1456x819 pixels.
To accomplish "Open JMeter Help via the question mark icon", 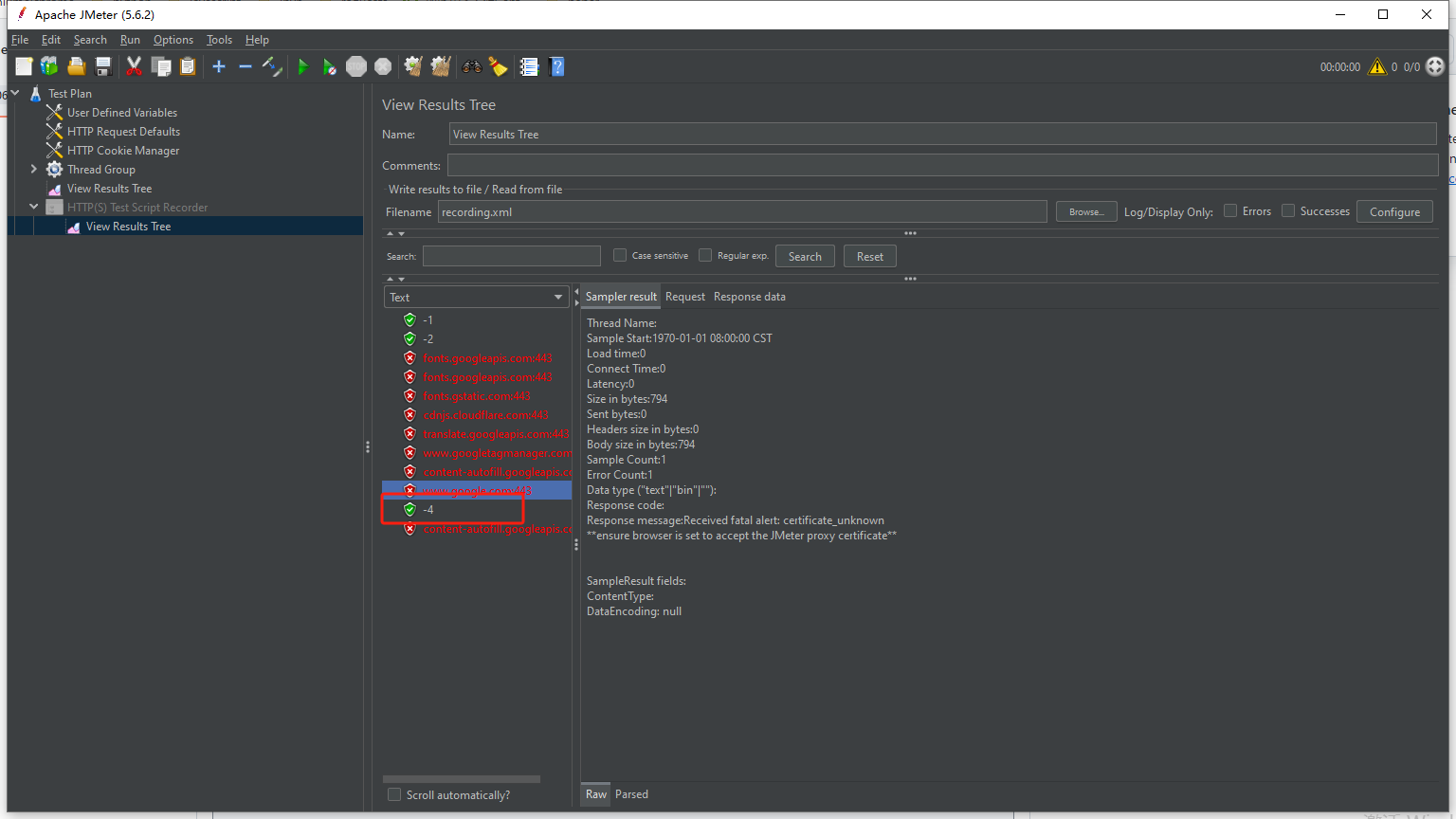I will (x=556, y=66).
